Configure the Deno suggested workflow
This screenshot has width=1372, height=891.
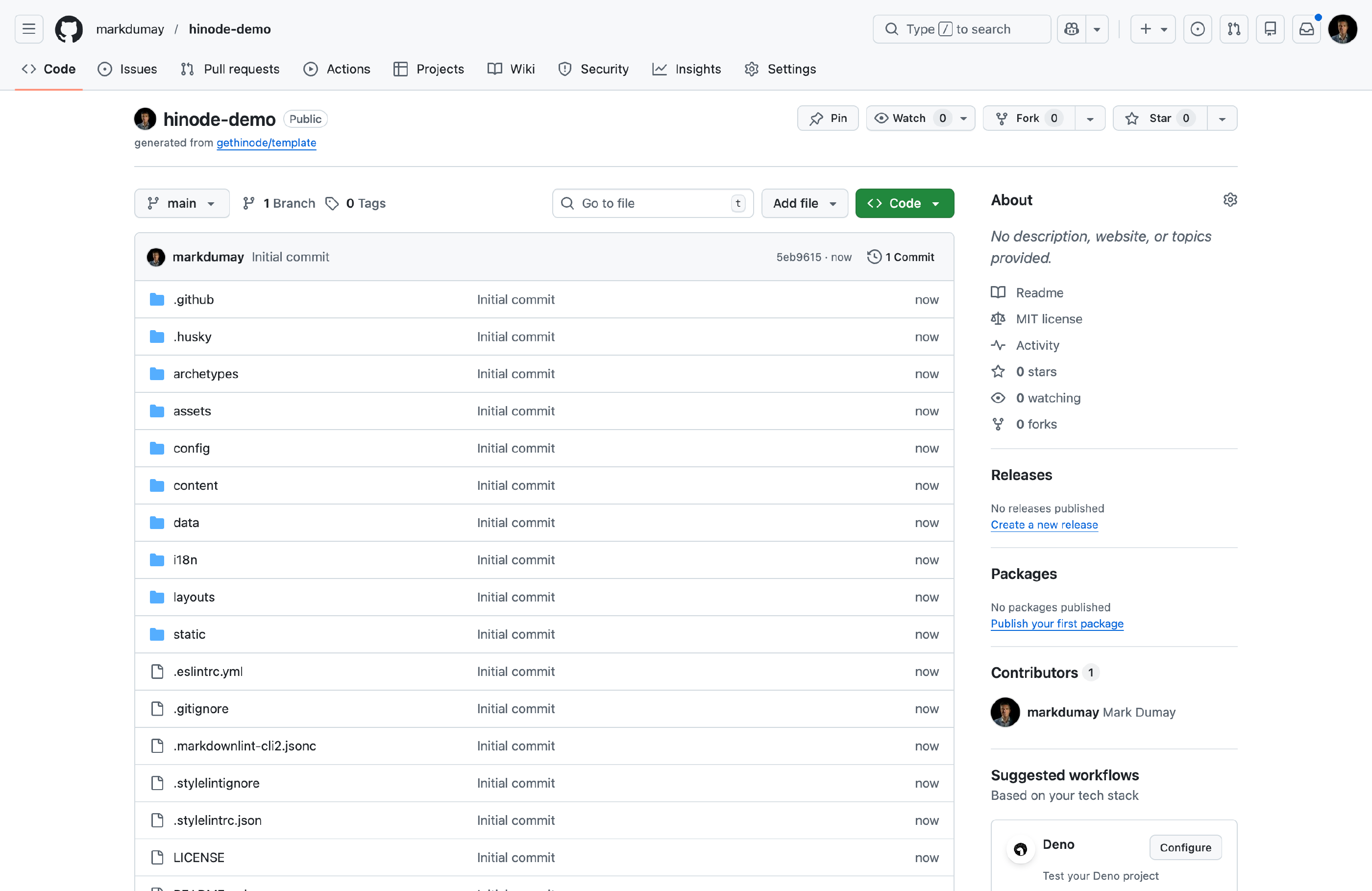(1185, 847)
